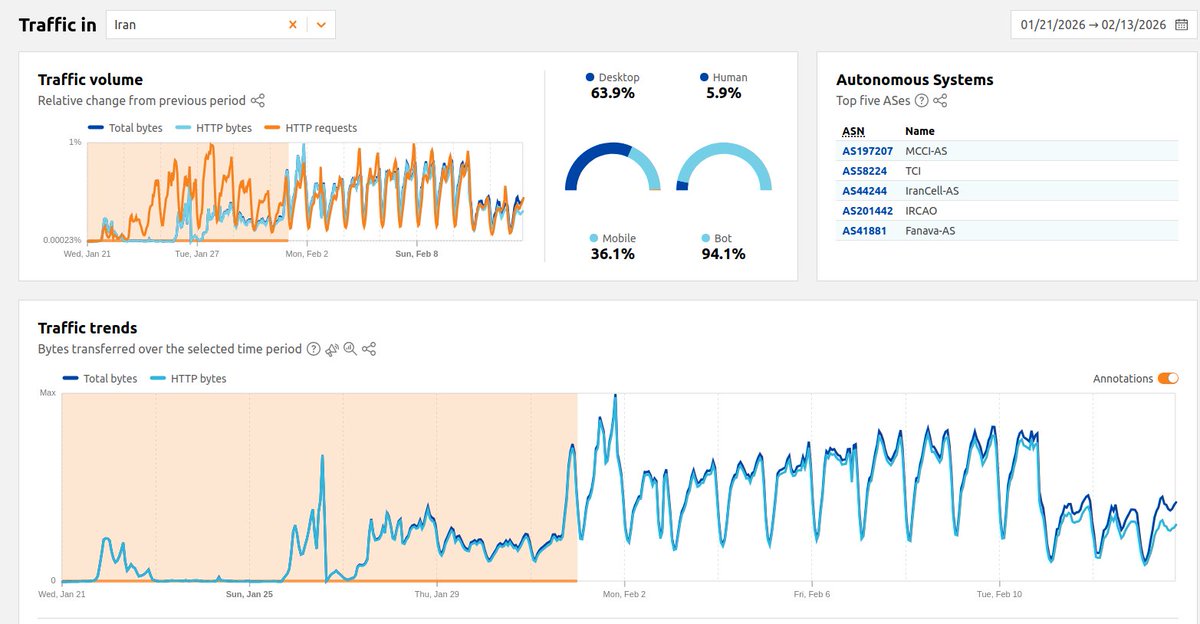
Task: Click Mon, Feb 2 on Traffic trends axis
Action: tap(624, 594)
